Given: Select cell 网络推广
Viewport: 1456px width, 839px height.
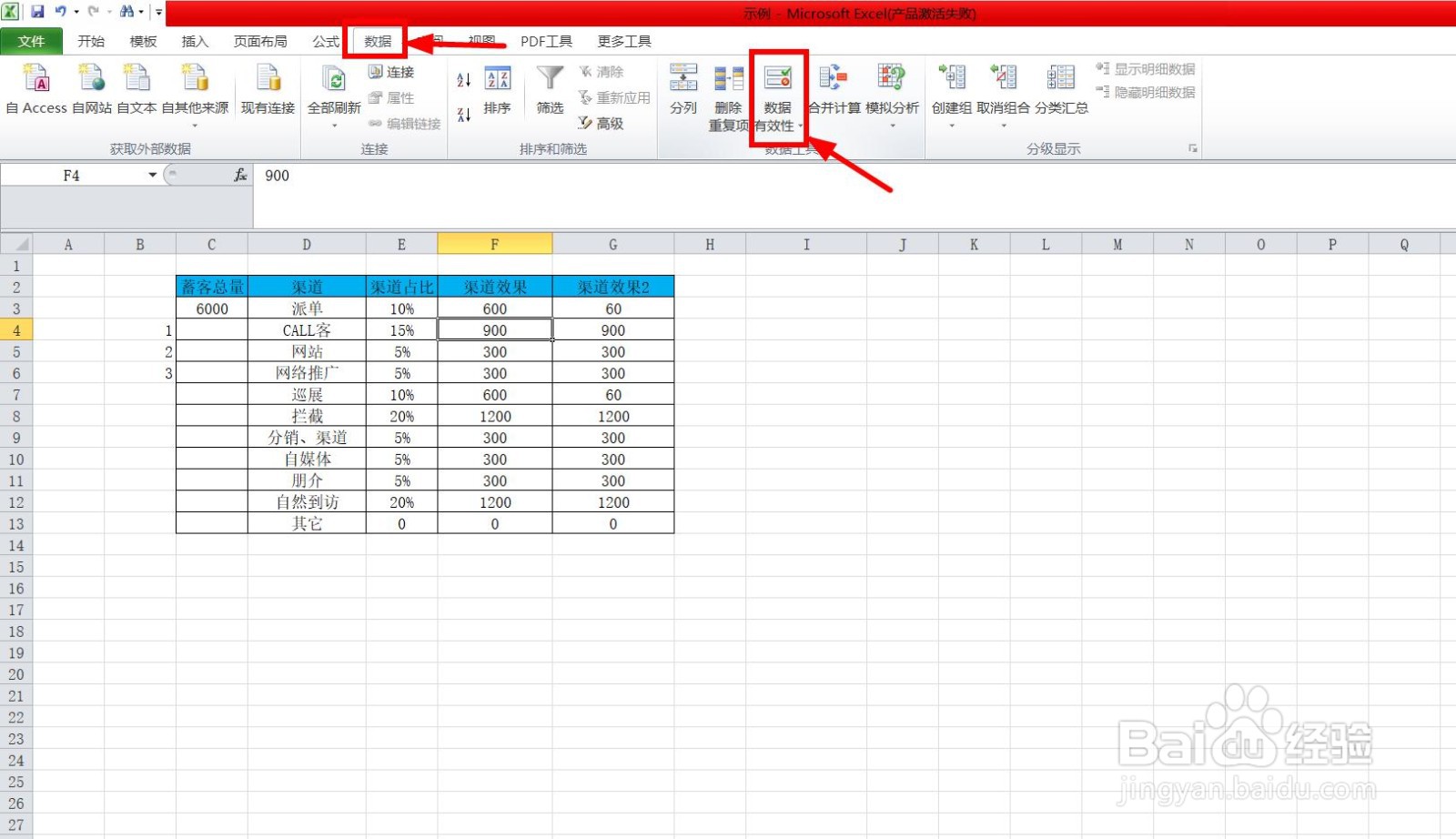Looking at the screenshot, I should (x=307, y=373).
